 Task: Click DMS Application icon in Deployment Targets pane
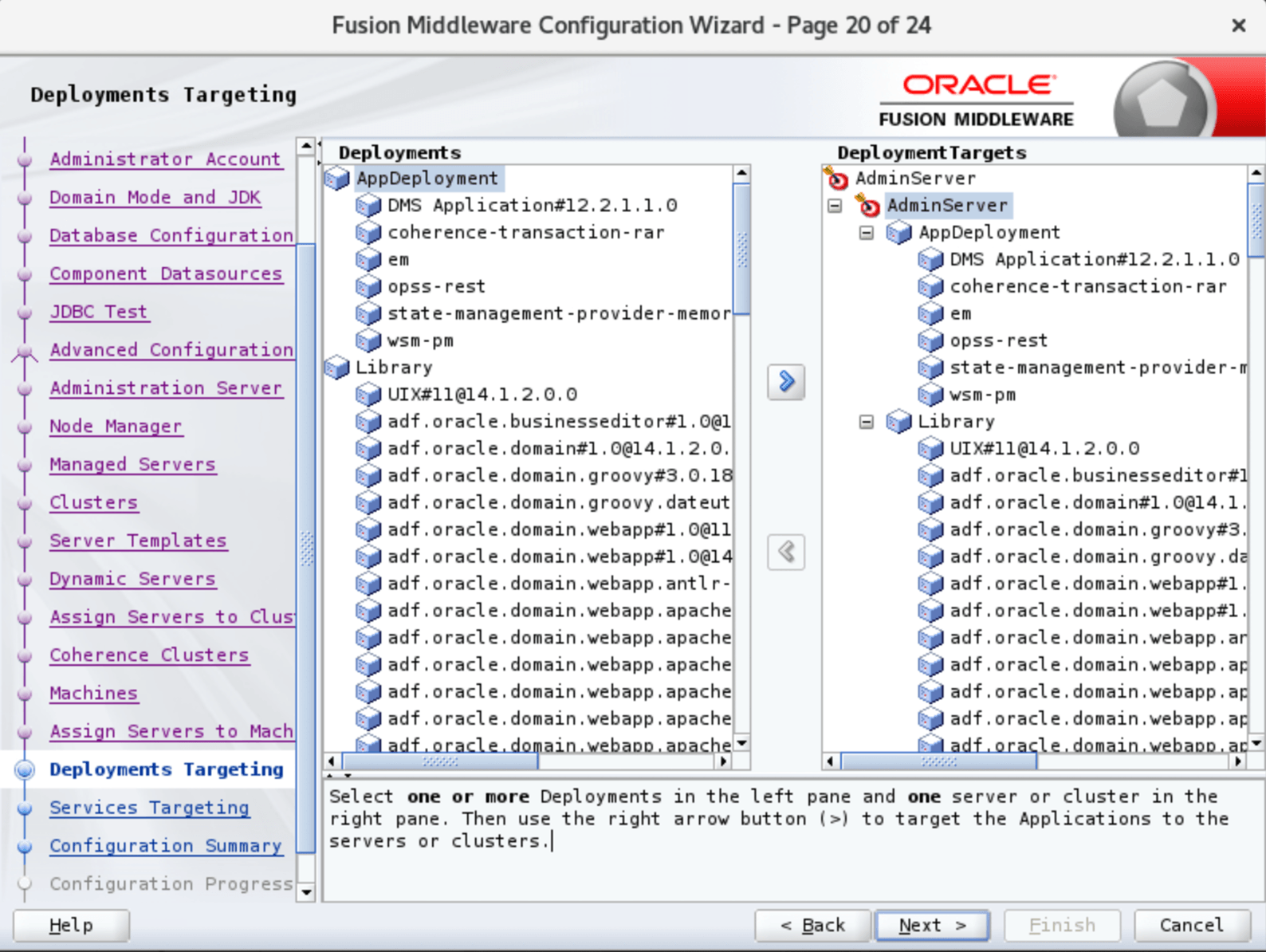pos(930,260)
